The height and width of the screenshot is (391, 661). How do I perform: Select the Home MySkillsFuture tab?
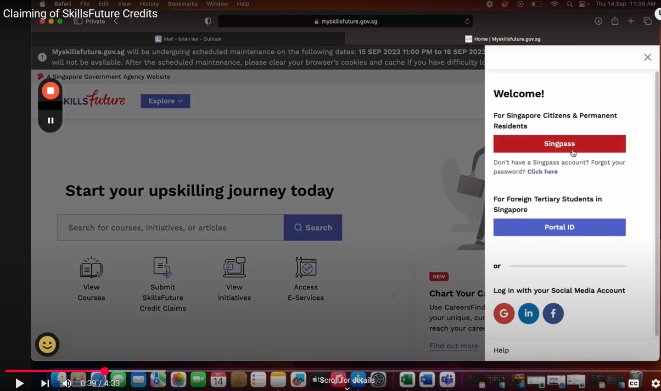point(502,39)
